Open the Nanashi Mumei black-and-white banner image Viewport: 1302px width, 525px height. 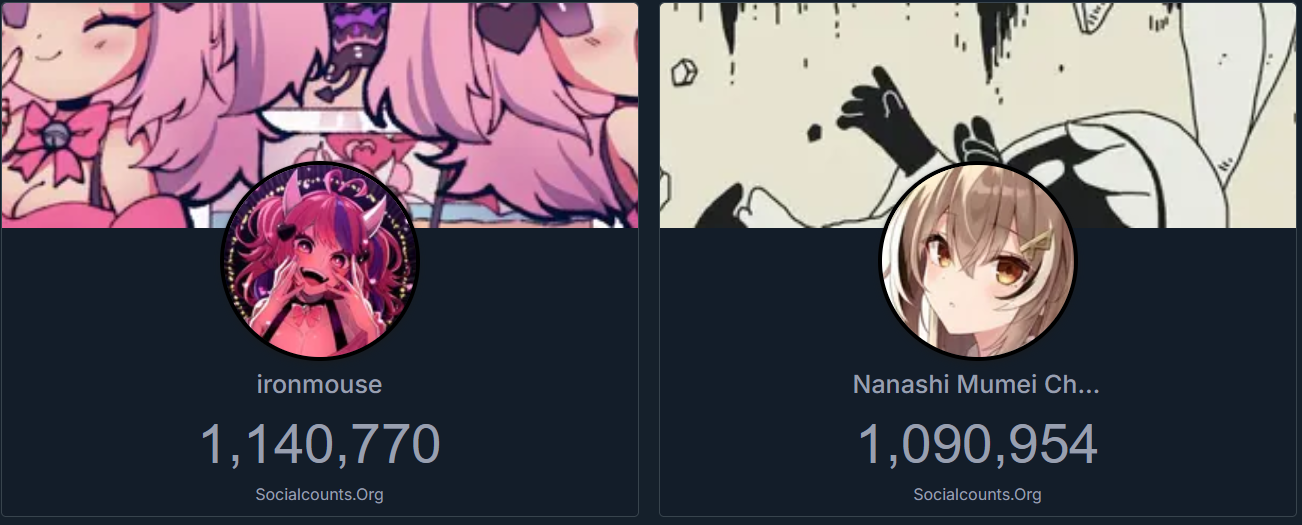coord(978,115)
